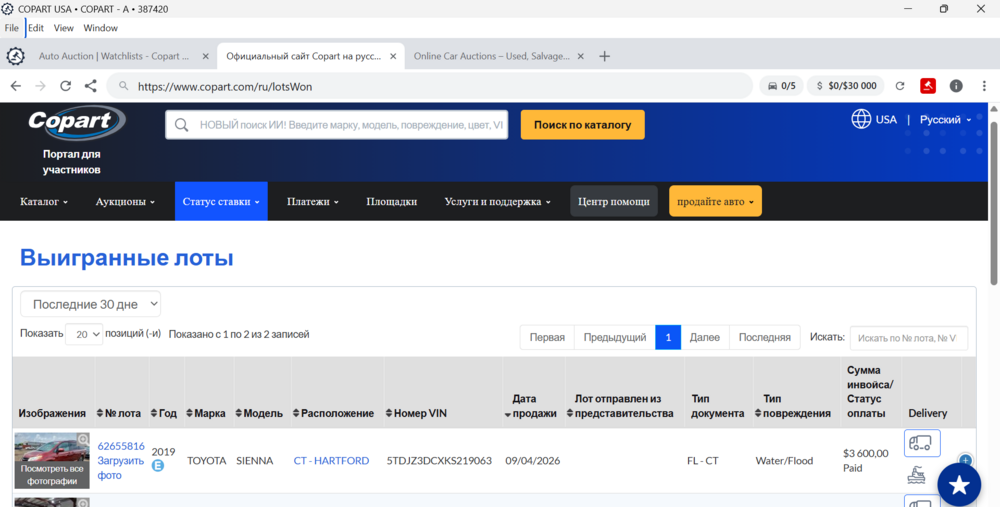The height and width of the screenshot is (507, 1000).
Task: Click the share icon beside the address bar
Action: (91, 86)
